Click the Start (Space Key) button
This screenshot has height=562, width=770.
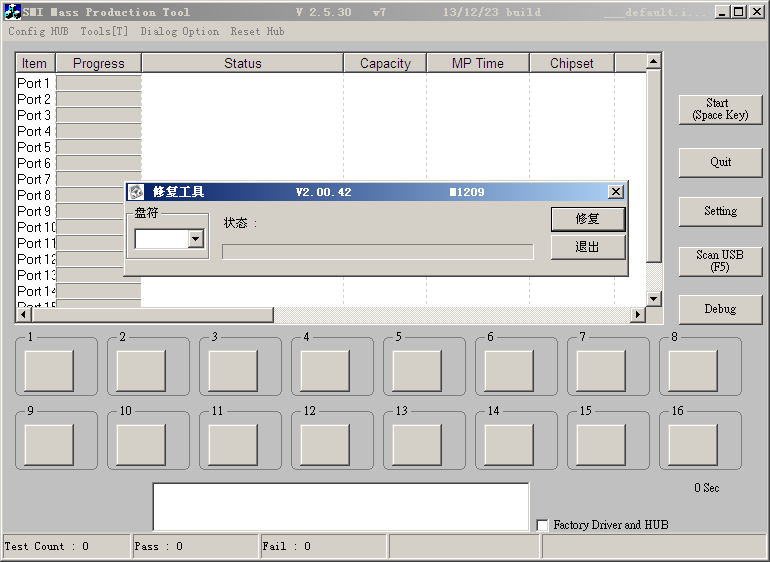point(720,109)
